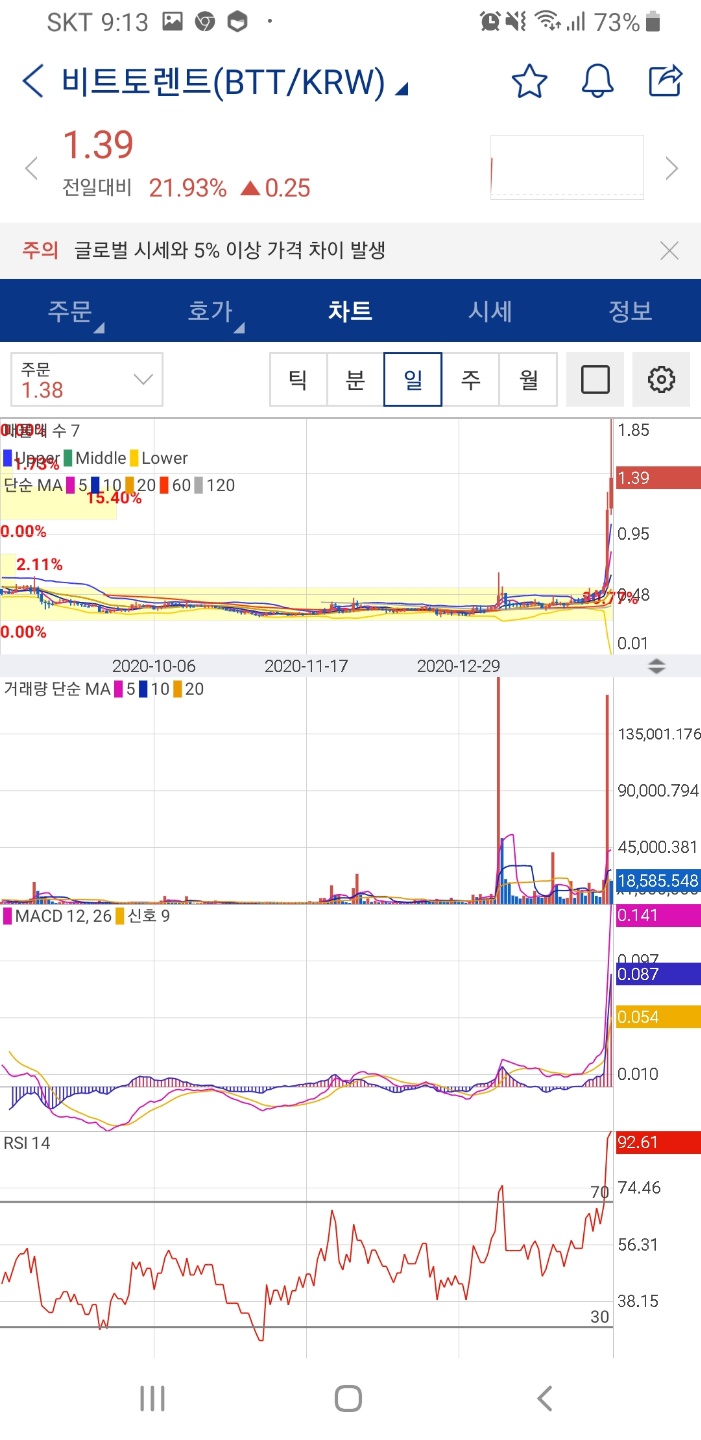Select the 주 chart interval
701x1440 pixels.
click(470, 379)
